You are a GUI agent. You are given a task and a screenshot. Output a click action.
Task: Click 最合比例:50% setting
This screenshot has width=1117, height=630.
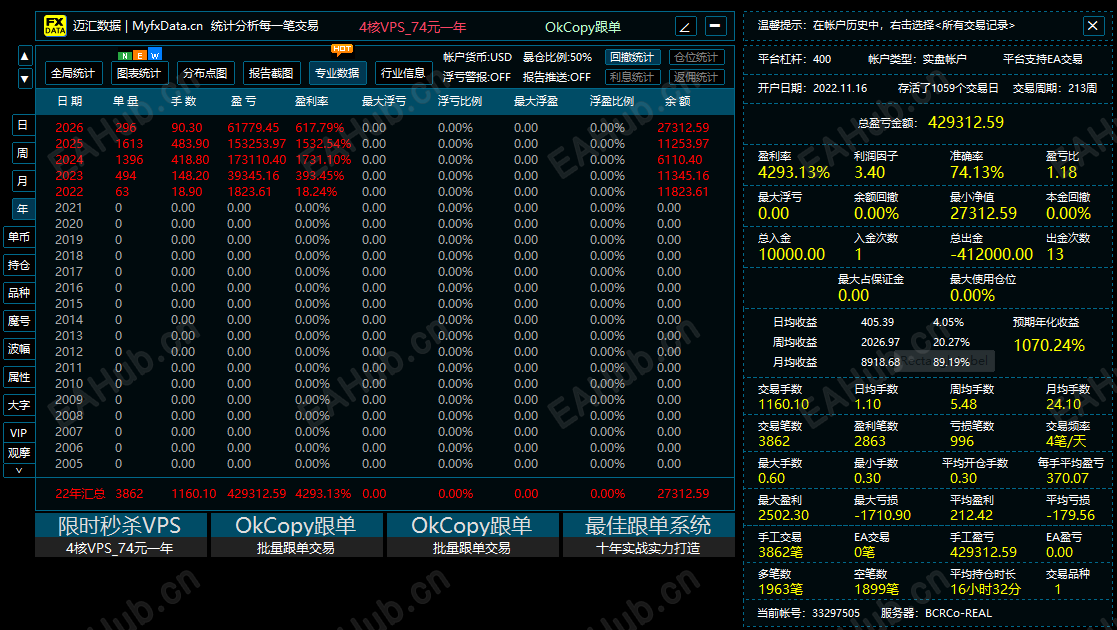(557, 57)
